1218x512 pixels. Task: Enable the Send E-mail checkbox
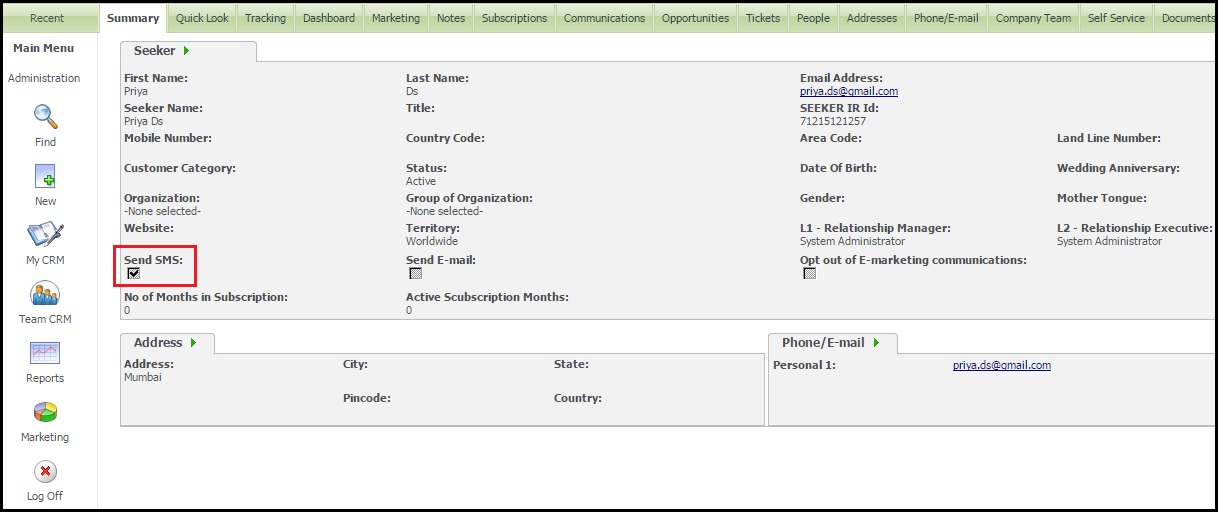point(415,274)
